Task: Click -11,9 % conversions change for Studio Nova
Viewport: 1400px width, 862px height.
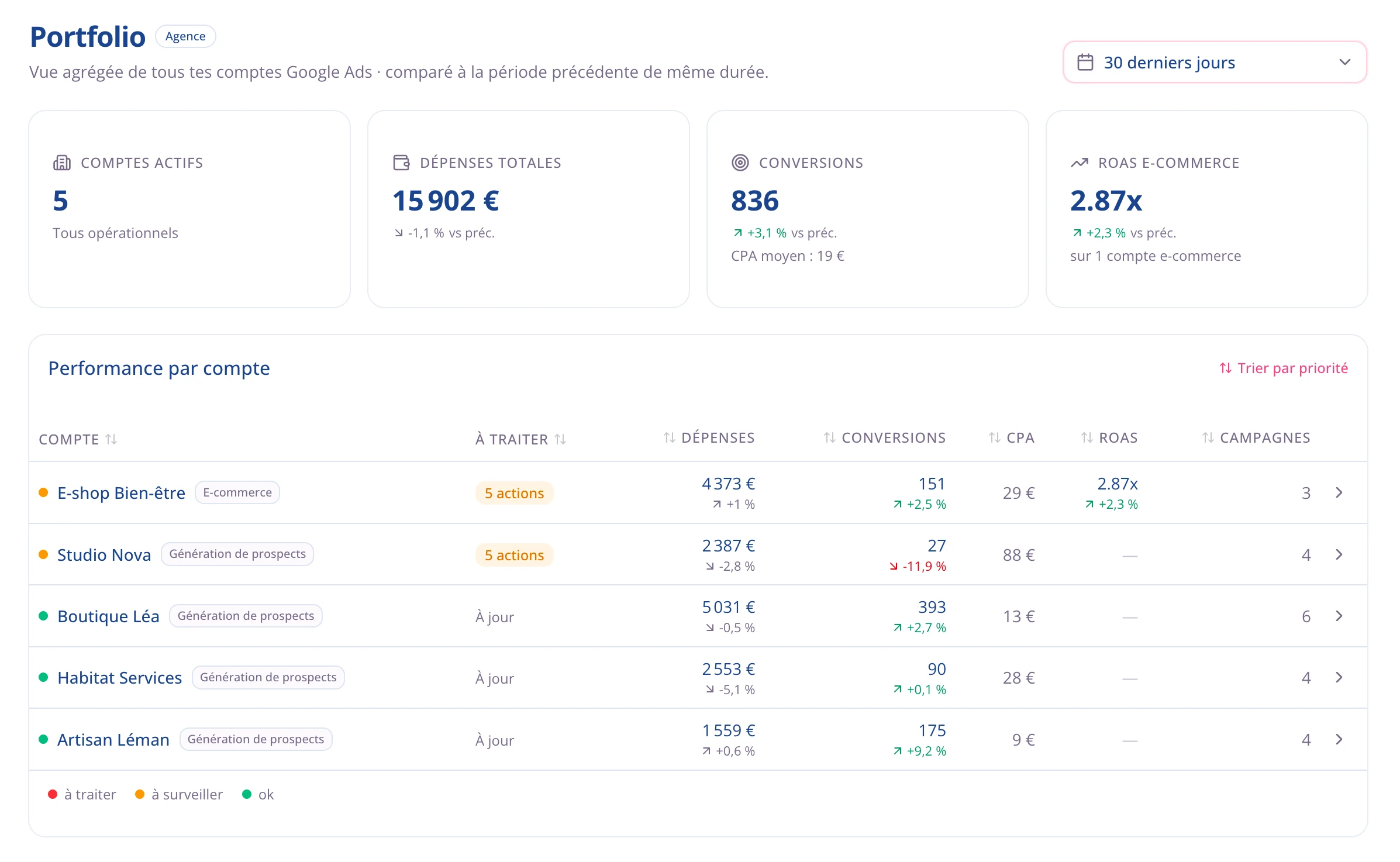Action: [x=918, y=566]
